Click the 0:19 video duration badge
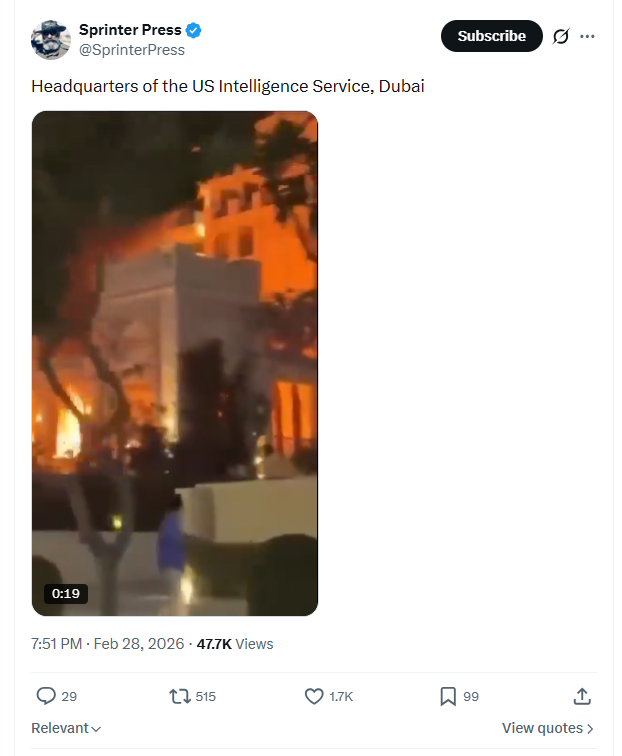Image resolution: width=622 pixels, height=756 pixels. pos(66,593)
